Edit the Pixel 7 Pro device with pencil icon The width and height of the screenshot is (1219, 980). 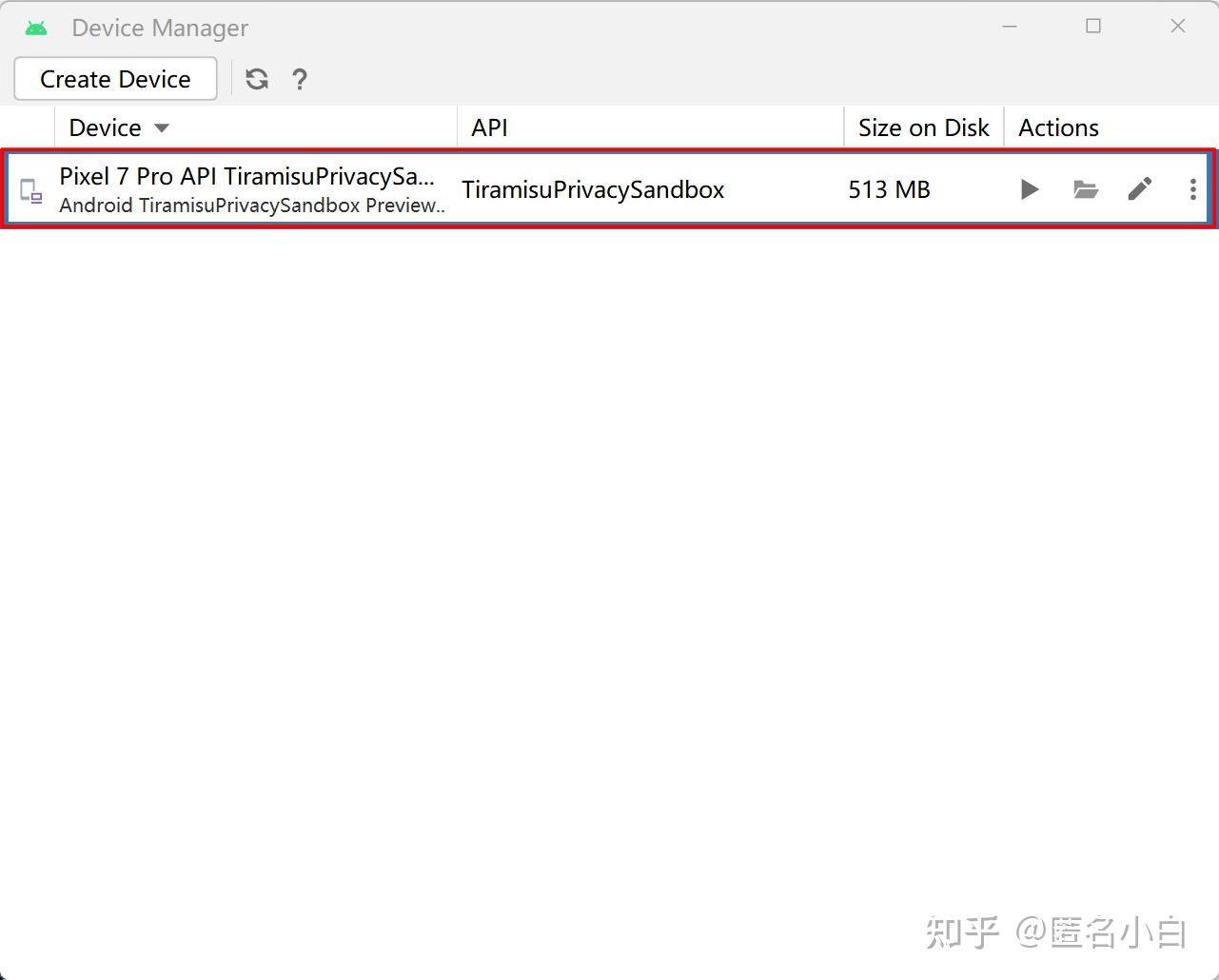click(1140, 189)
